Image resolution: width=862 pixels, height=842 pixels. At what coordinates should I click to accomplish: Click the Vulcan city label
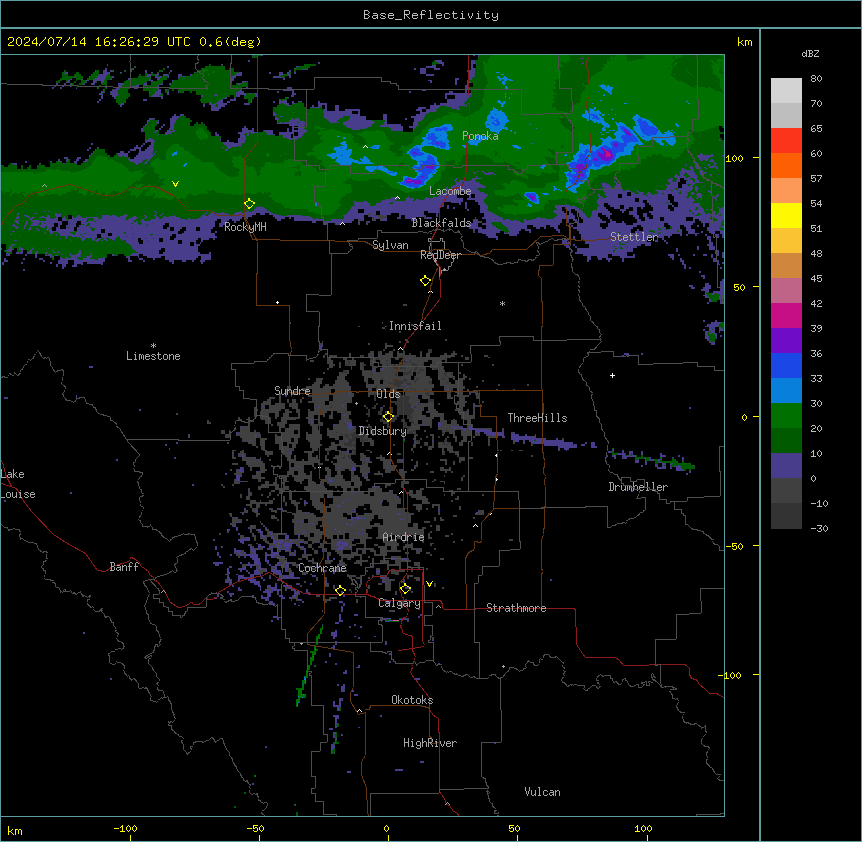tap(542, 792)
